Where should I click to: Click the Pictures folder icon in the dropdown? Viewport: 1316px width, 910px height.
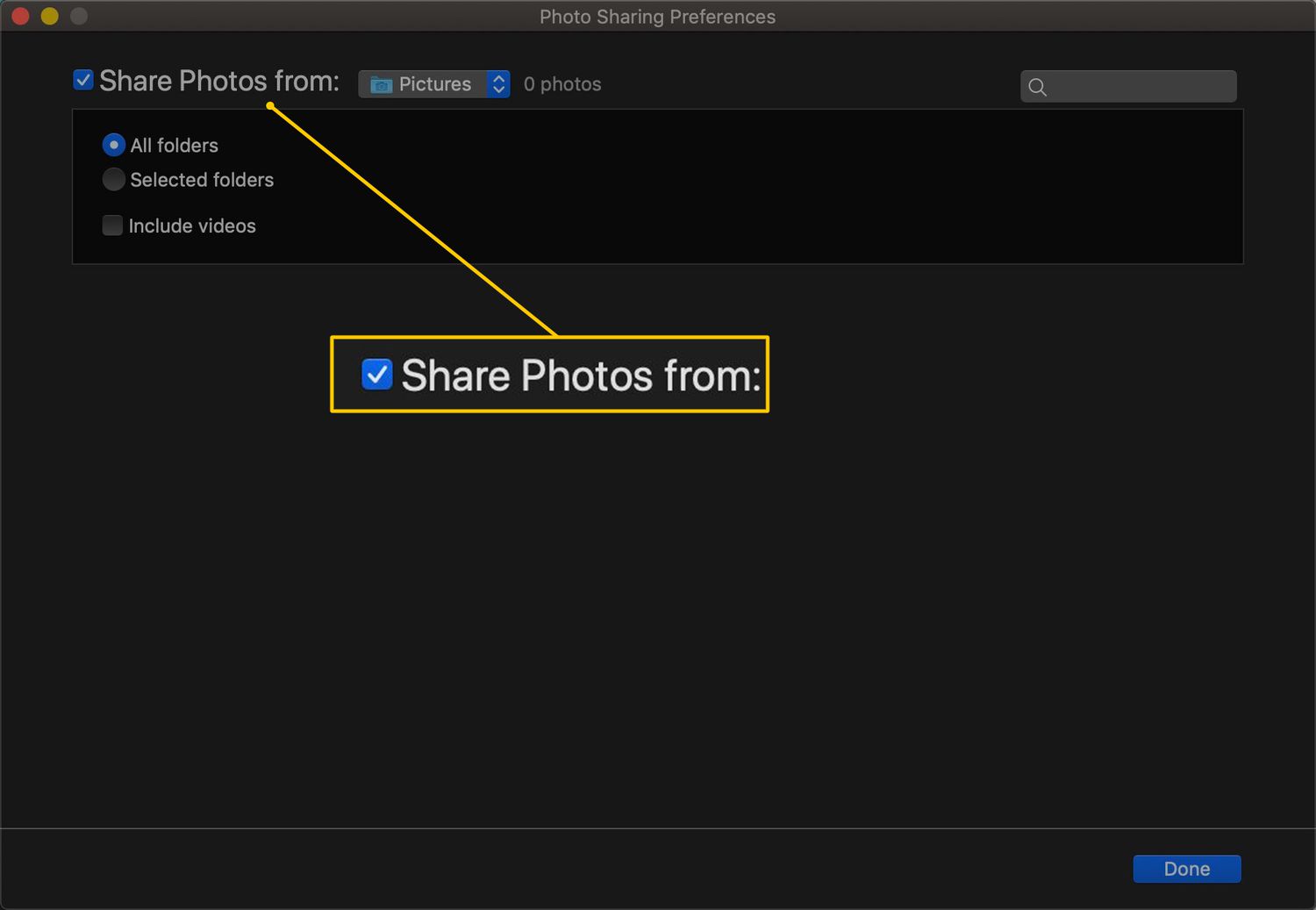pyautogui.click(x=381, y=84)
